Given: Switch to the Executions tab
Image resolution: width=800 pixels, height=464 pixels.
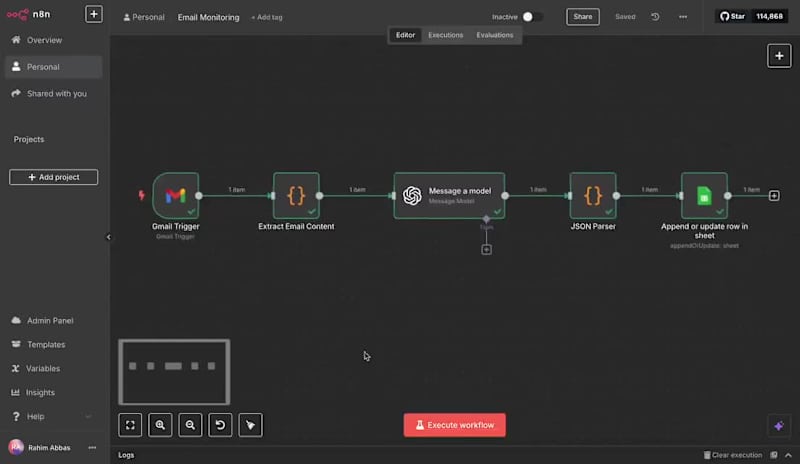Looking at the screenshot, I should tap(445, 35).
